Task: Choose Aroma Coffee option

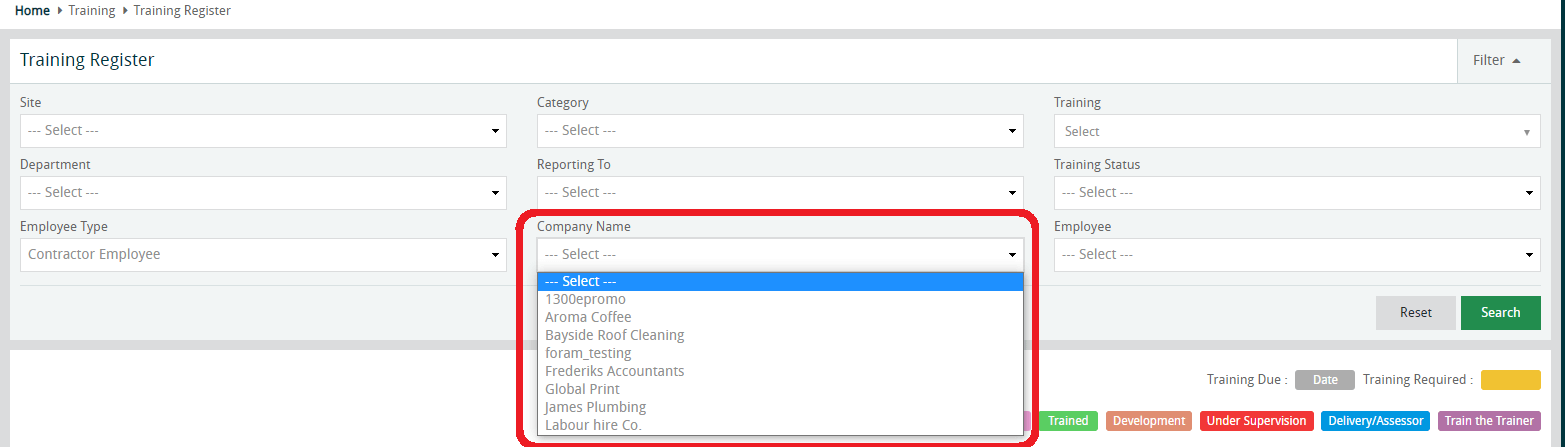Action: [588, 317]
